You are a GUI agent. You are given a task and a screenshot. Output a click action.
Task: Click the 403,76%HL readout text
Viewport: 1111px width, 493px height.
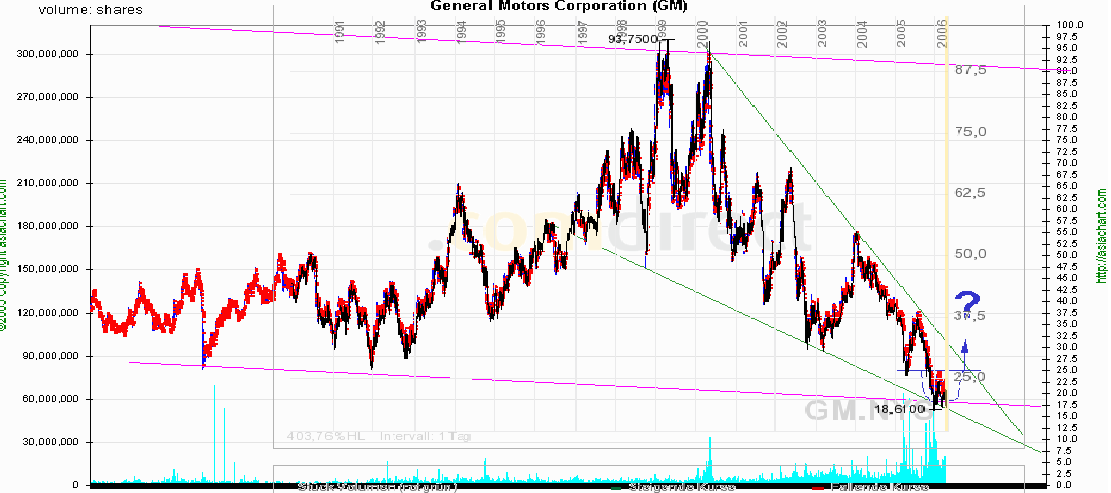click(x=326, y=436)
